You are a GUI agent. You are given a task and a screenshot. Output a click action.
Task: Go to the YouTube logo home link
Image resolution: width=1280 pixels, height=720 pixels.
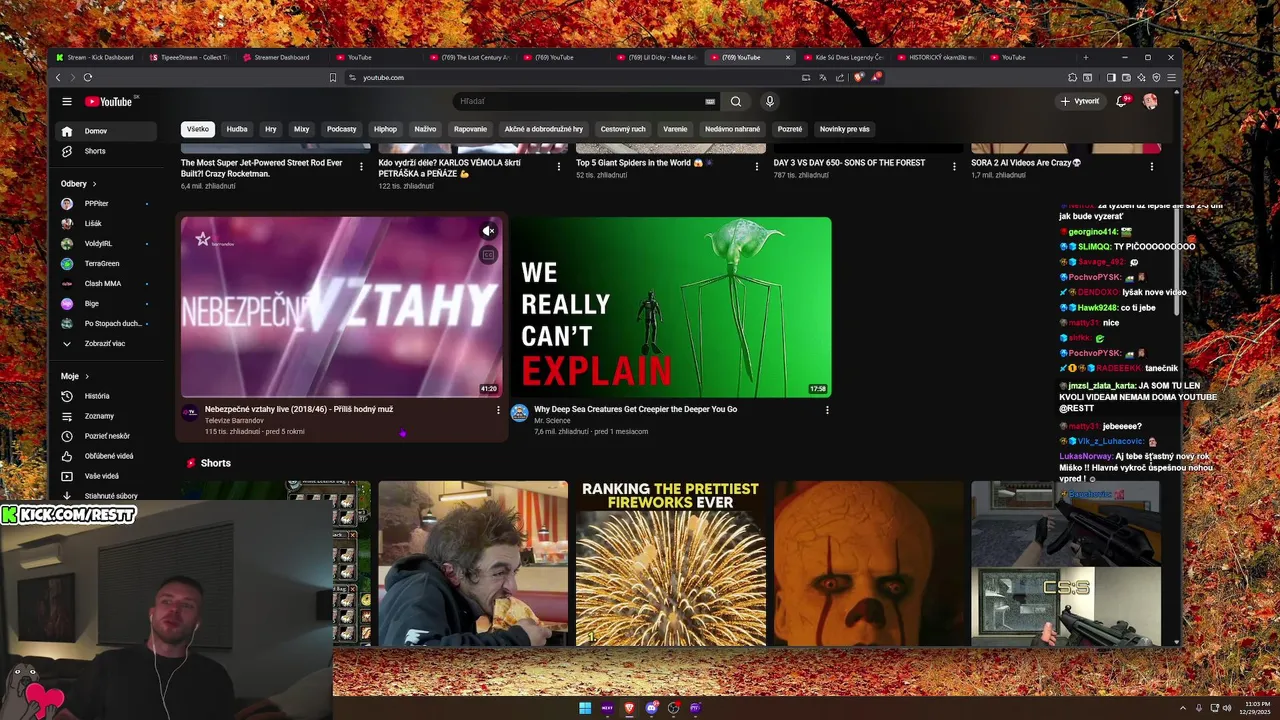(110, 101)
